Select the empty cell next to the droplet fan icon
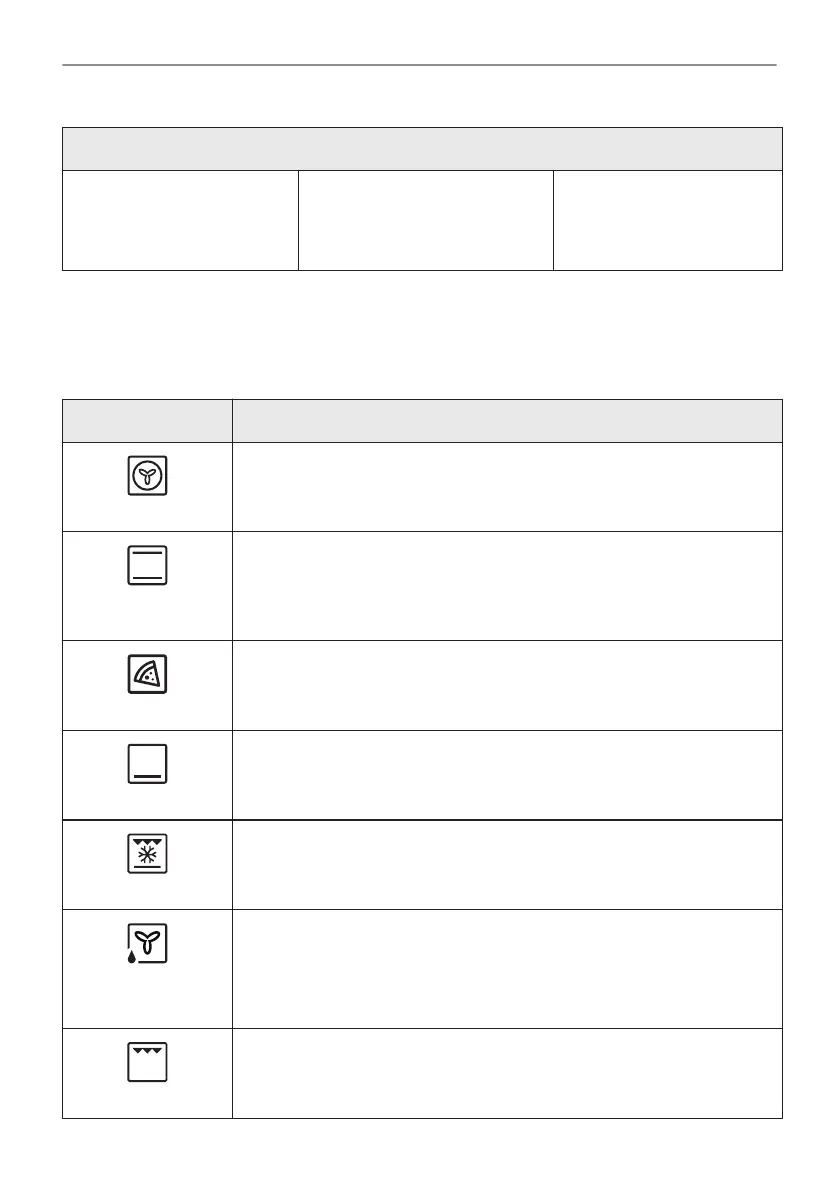The image size is (839, 1191). point(506,968)
